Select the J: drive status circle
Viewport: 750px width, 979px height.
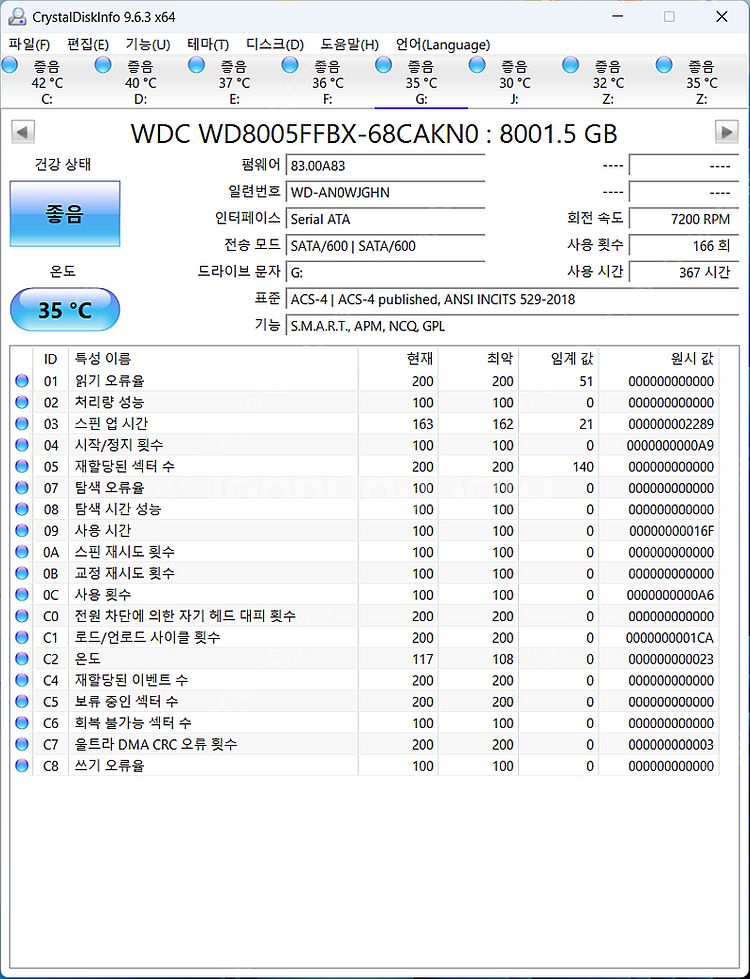478,64
